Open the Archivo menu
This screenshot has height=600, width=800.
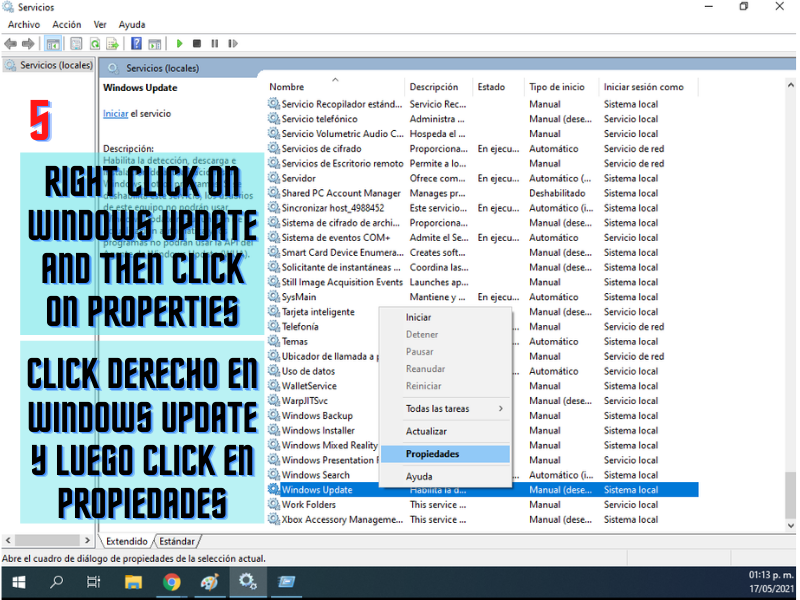pyautogui.click(x=23, y=24)
